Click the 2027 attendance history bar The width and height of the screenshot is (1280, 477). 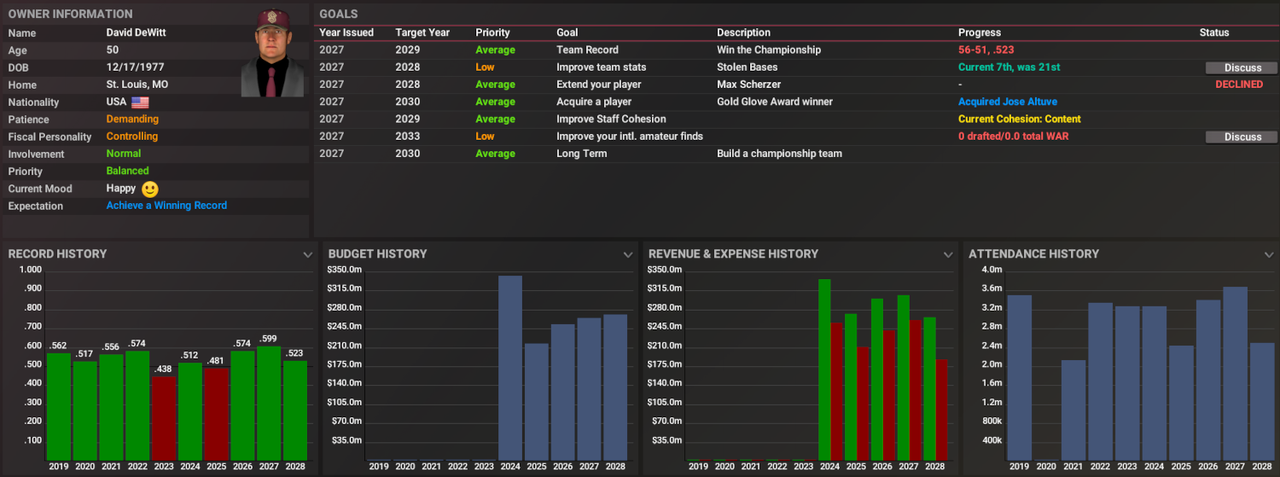click(1235, 374)
